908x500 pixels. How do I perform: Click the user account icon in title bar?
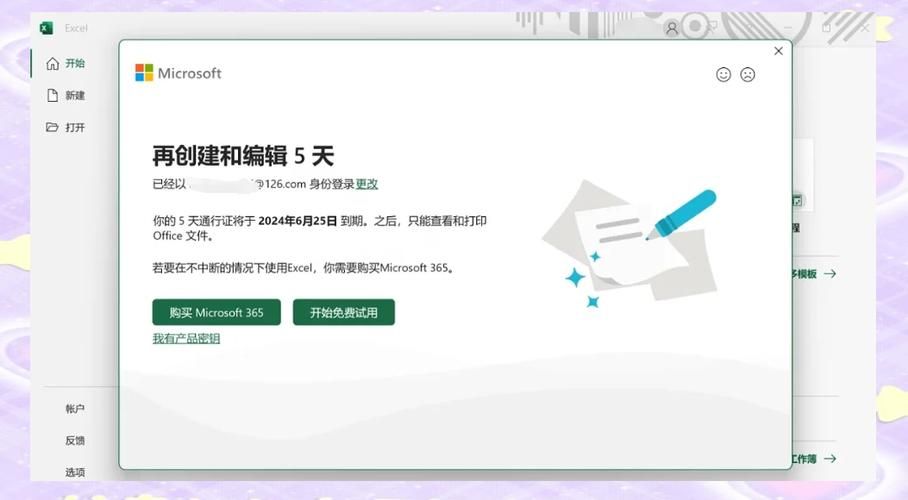click(672, 28)
